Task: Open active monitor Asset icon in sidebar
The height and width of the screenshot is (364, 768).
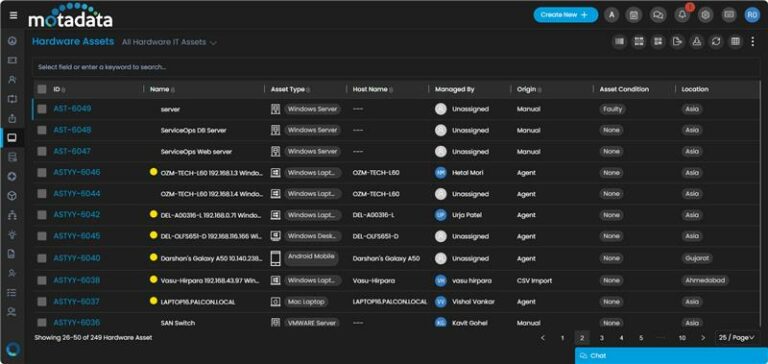Action: point(12,138)
